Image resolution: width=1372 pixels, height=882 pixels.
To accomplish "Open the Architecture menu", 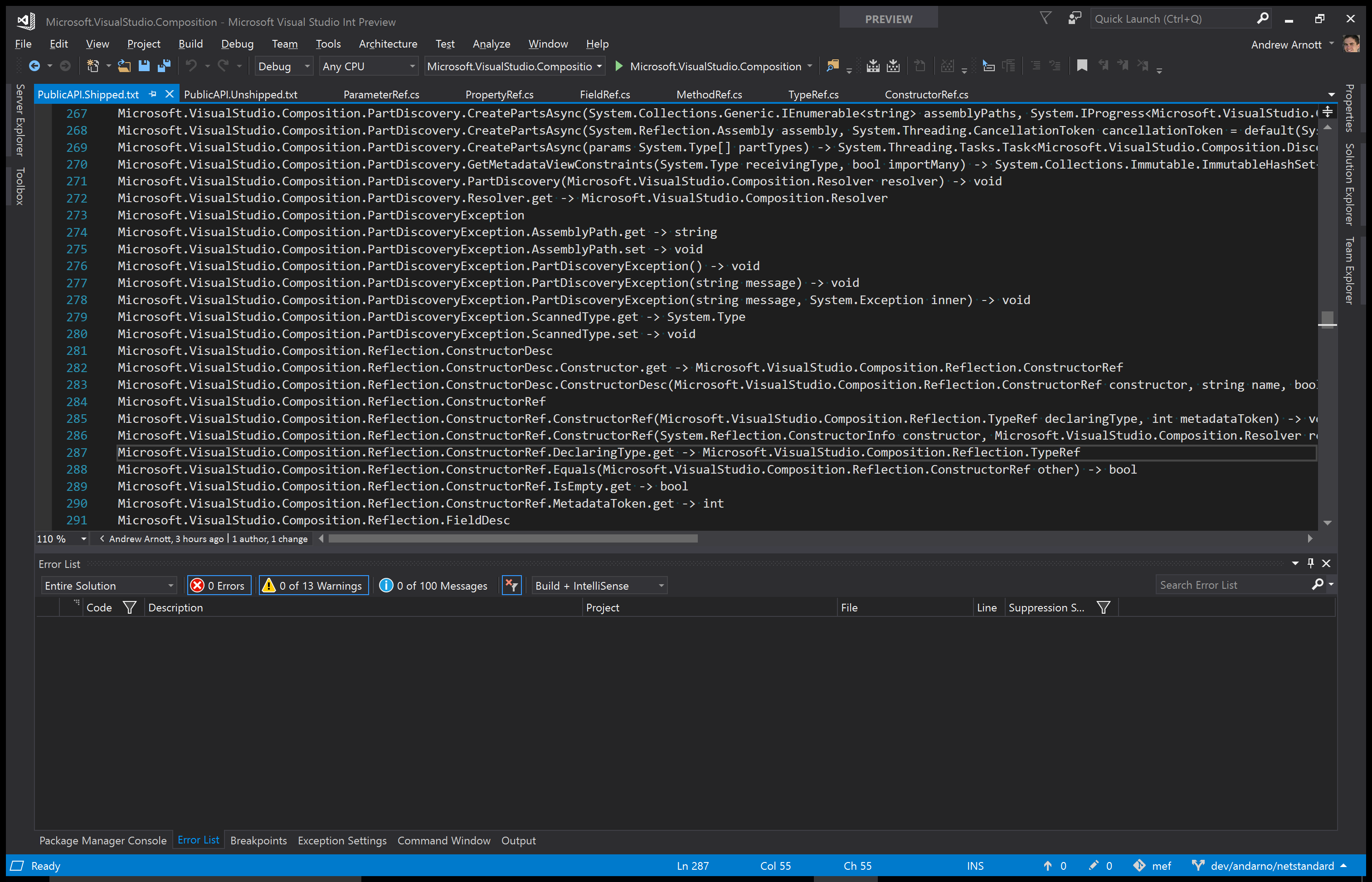I will pos(388,44).
